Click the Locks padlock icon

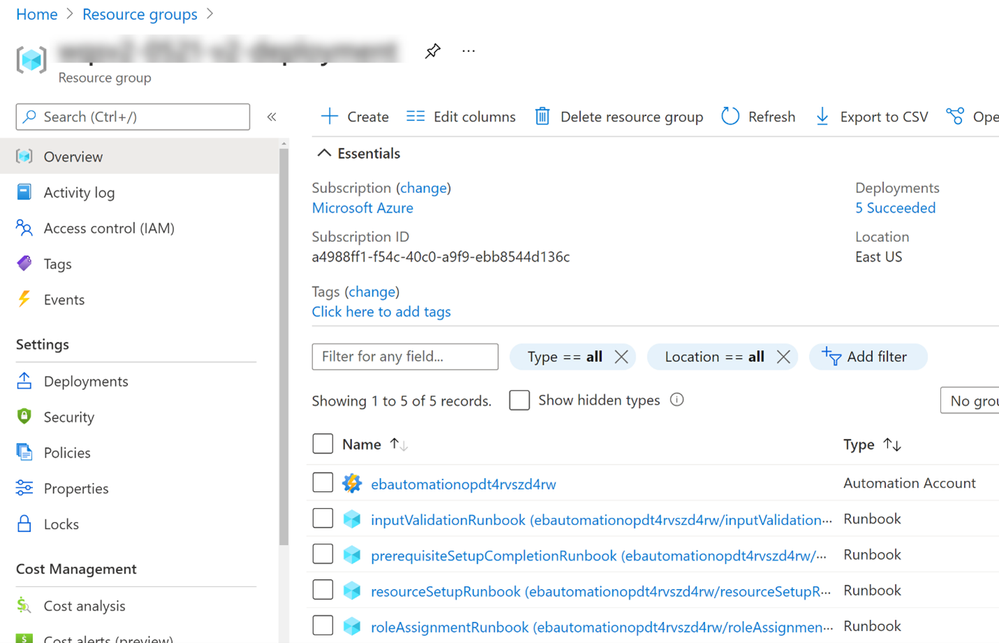tap(24, 523)
